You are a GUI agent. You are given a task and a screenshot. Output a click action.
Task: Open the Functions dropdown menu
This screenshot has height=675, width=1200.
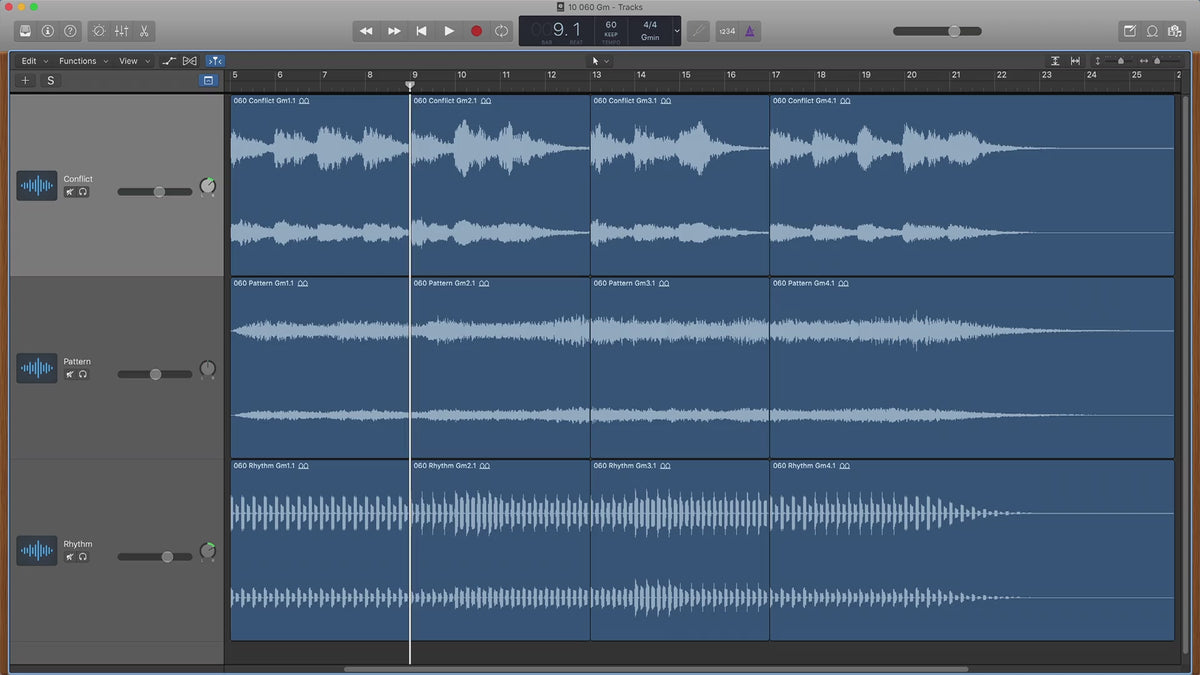(83, 61)
